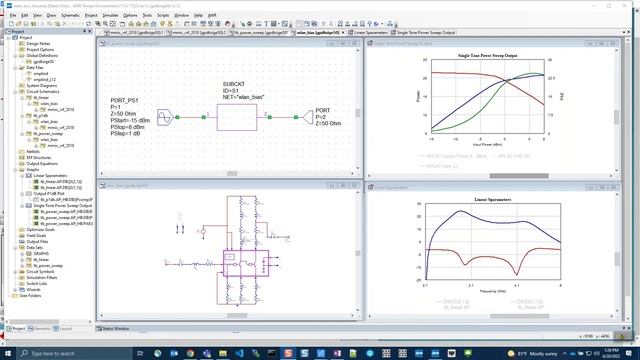Select the Output Equations tree item
640x360 pixels.
click(x=42, y=164)
